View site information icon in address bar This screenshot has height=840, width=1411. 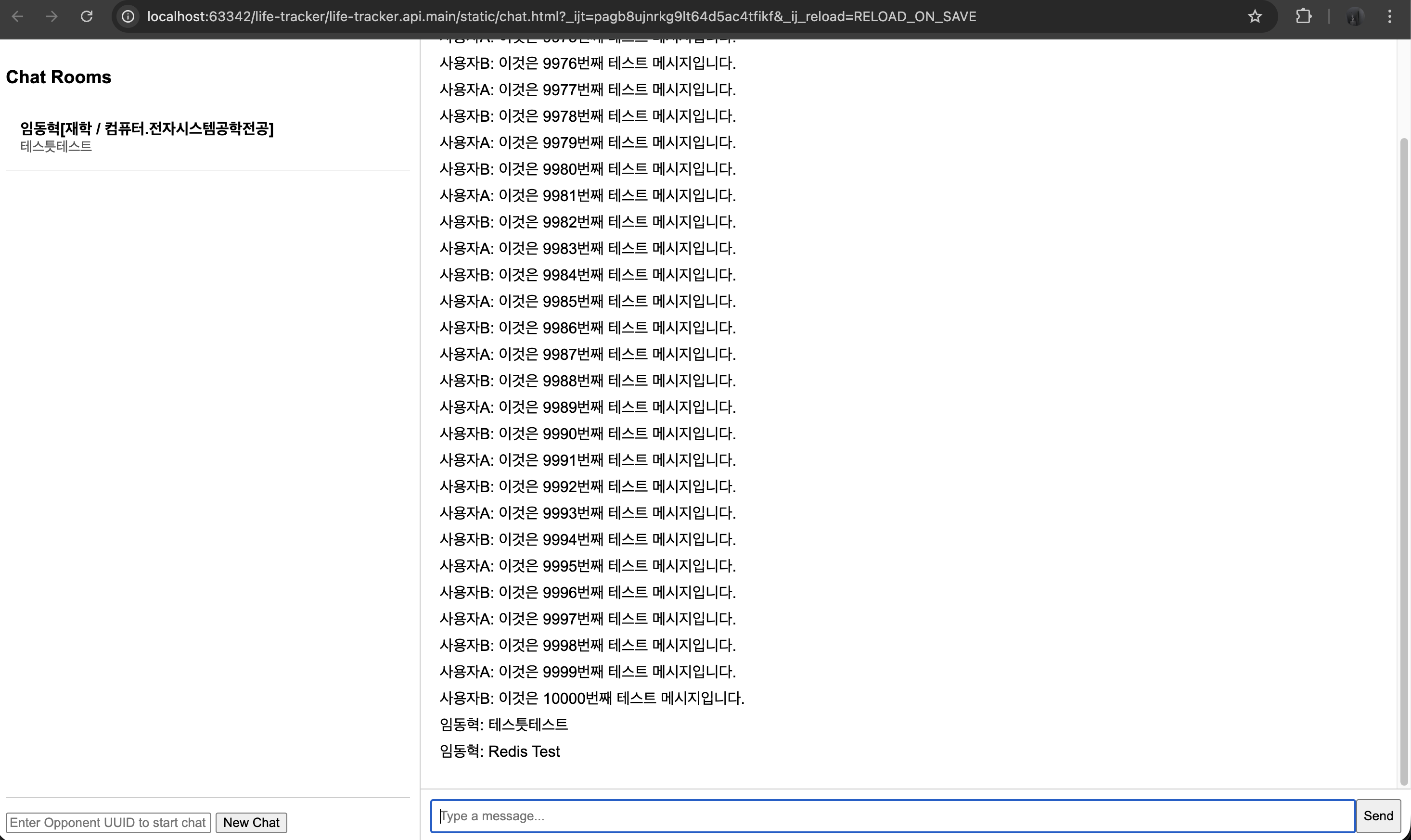click(128, 16)
